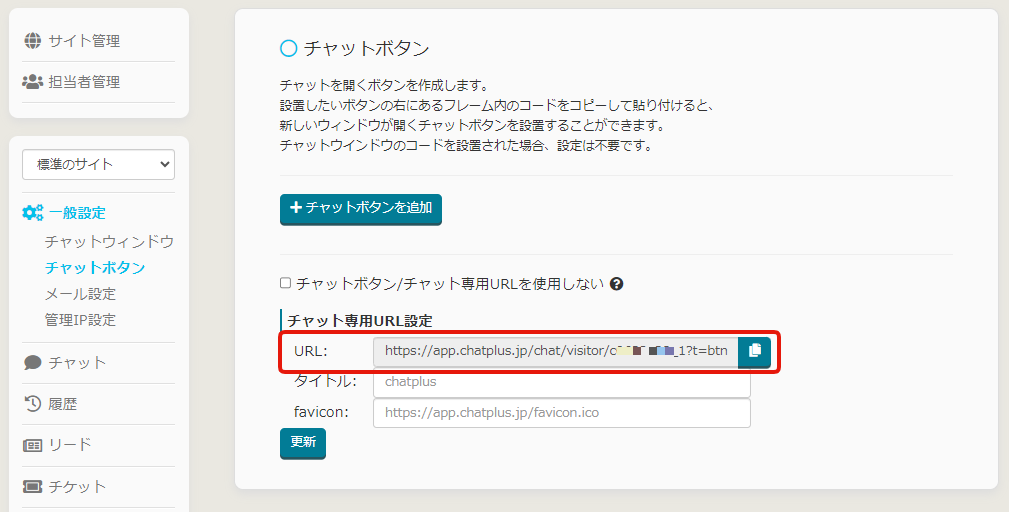Image resolution: width=1009 pixels, height=512 pixels.
Task: Click the gears icon beside 一般設定
Action: coord(33,213)
